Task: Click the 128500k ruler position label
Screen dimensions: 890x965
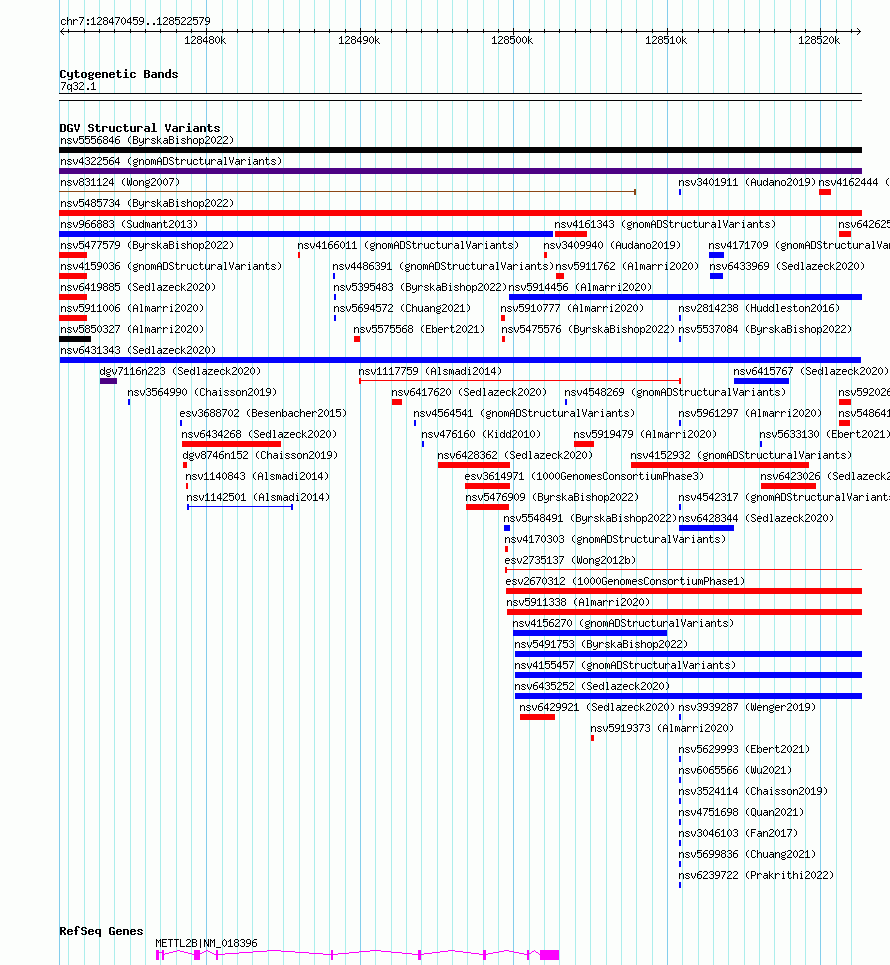Action: point(512,41)
